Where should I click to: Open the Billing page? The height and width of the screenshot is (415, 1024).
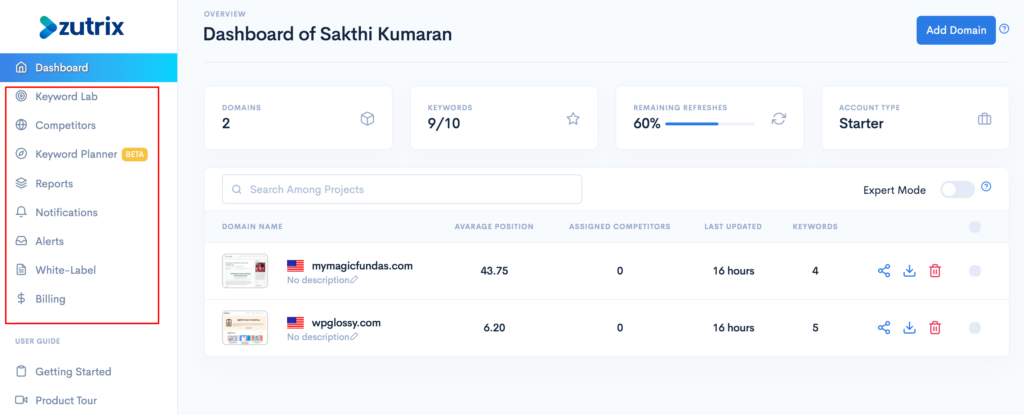click(50, 299)
